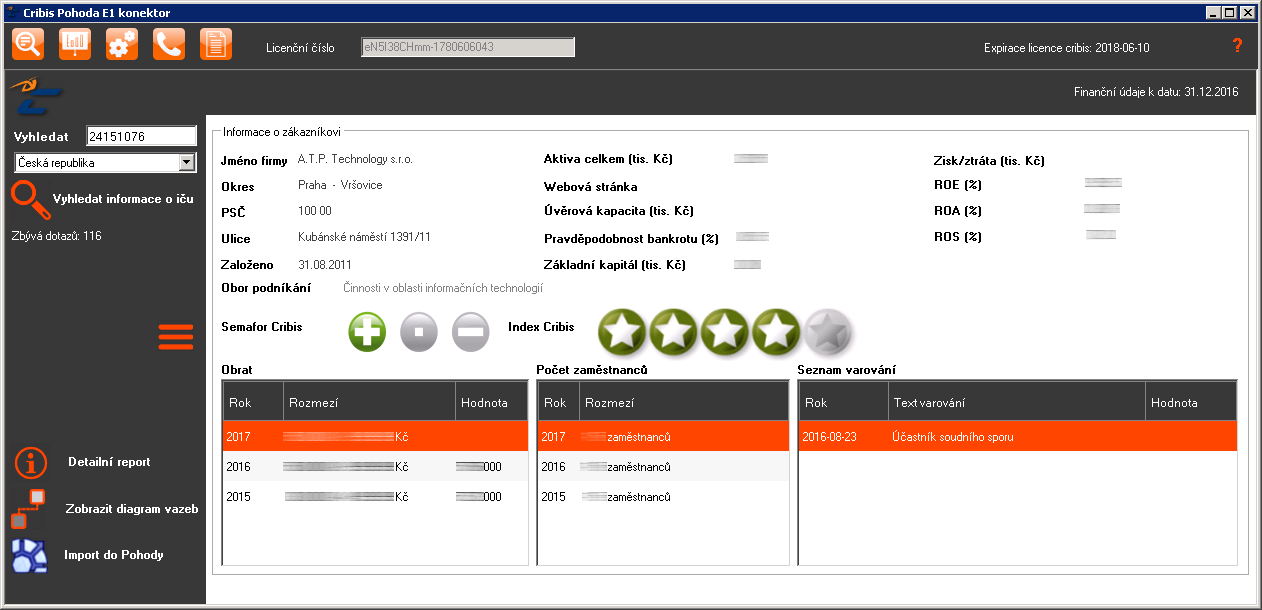1262x610 pixels.
Task: Click Expirace licence cribis date text
Action: (1067, 47)
